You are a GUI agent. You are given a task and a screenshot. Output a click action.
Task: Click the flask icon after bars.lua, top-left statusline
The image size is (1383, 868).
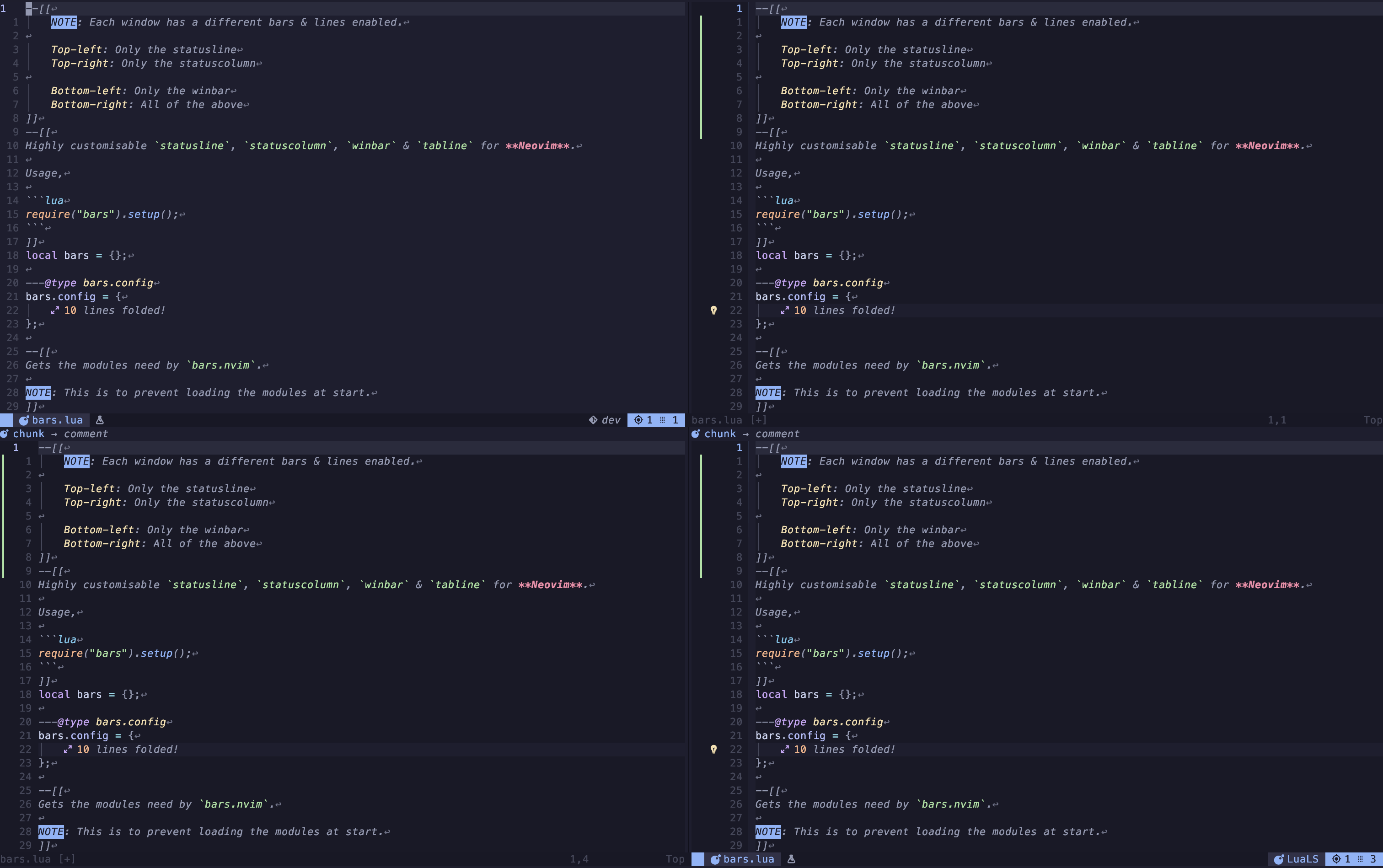99,420
